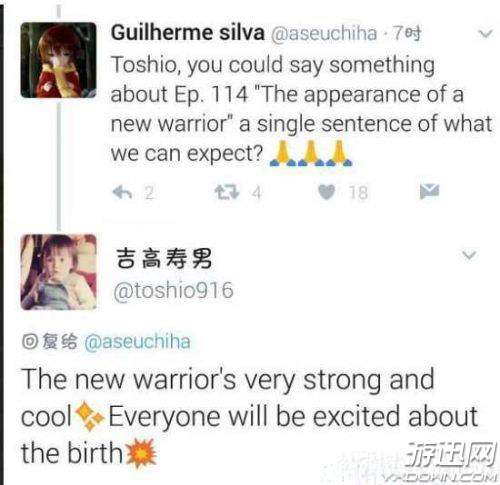Expand options chevron on Guilherme's tweet
The height and width of the screenshot is (485, 500).
coord(485,33)
